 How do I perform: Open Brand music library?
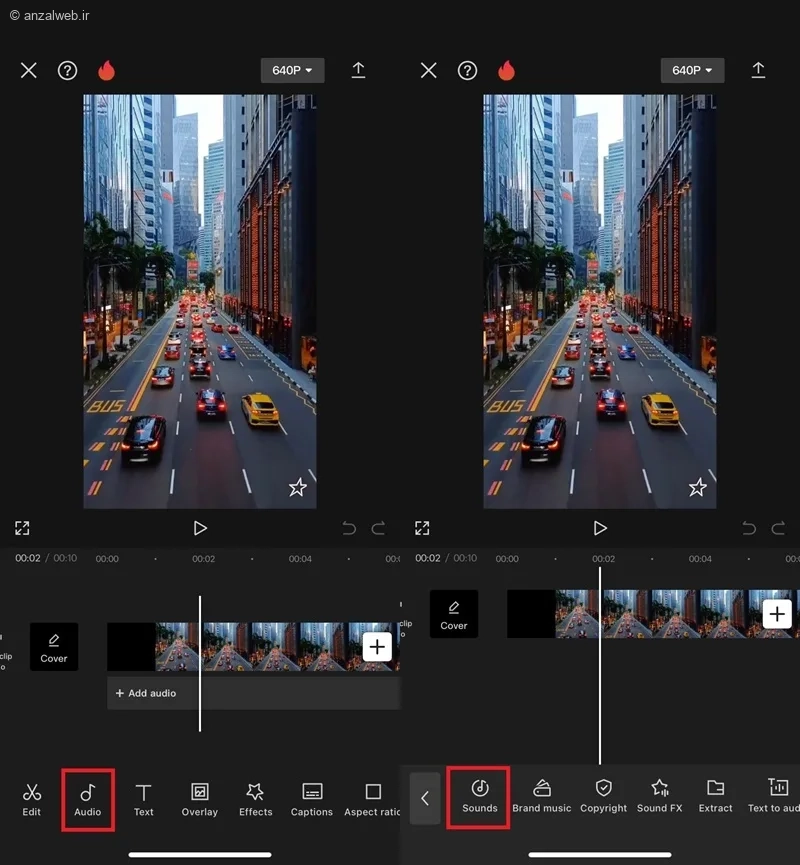tap(542, 796)
